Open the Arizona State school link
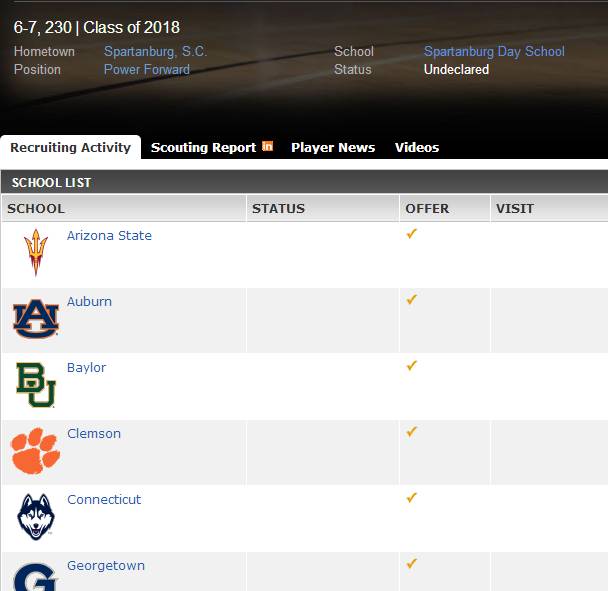This screenshot has width=608, height=591. tap(109, 235)
